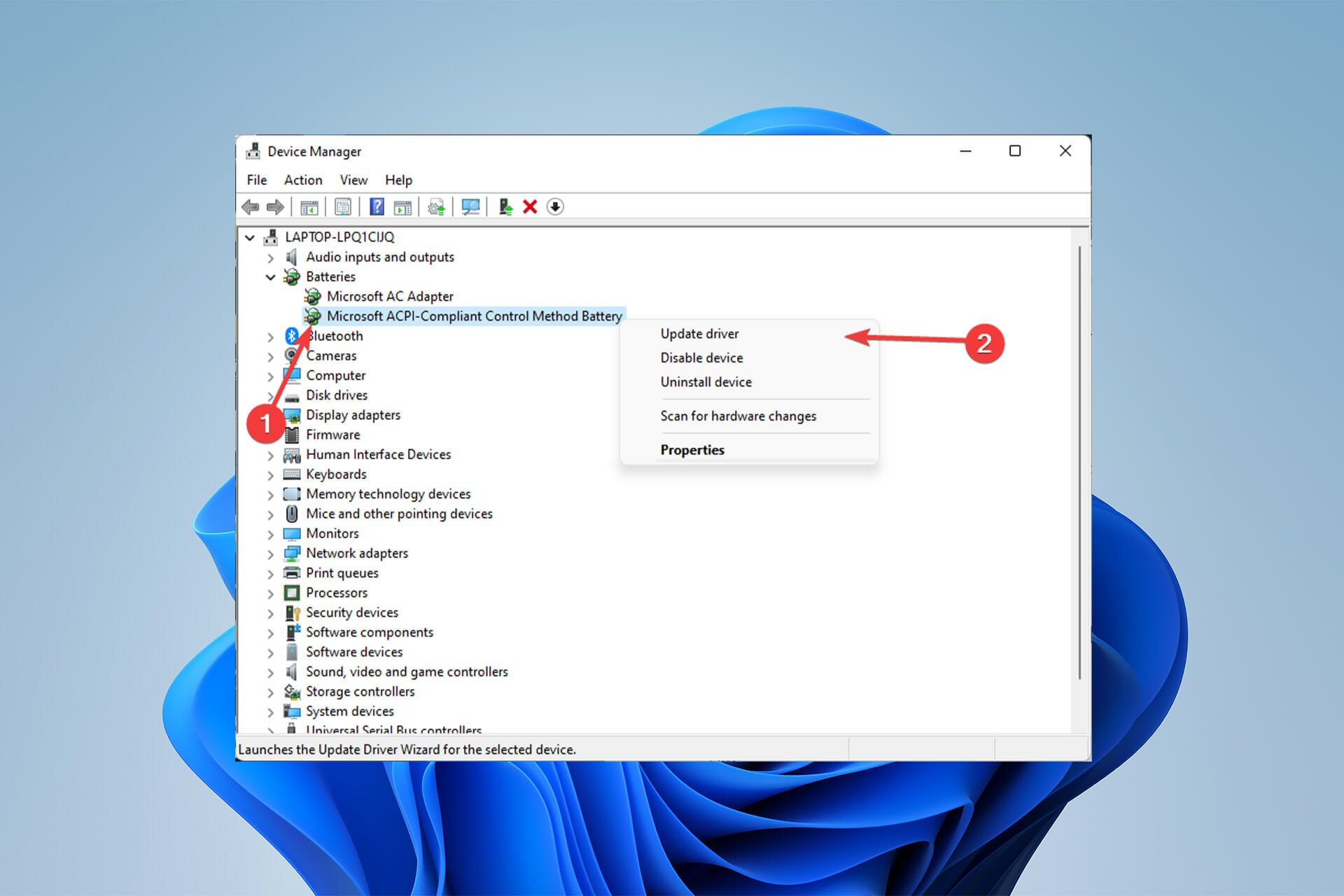Click the Properties toolbar icon
The image size is (1344, 896).
click(x=343, y=207)
